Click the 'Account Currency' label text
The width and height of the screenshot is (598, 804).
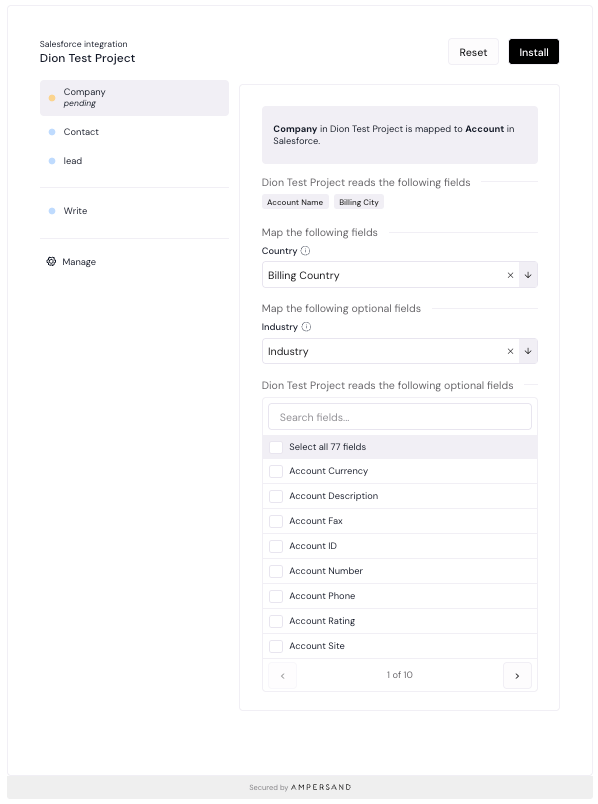click(x=329, y=471)
